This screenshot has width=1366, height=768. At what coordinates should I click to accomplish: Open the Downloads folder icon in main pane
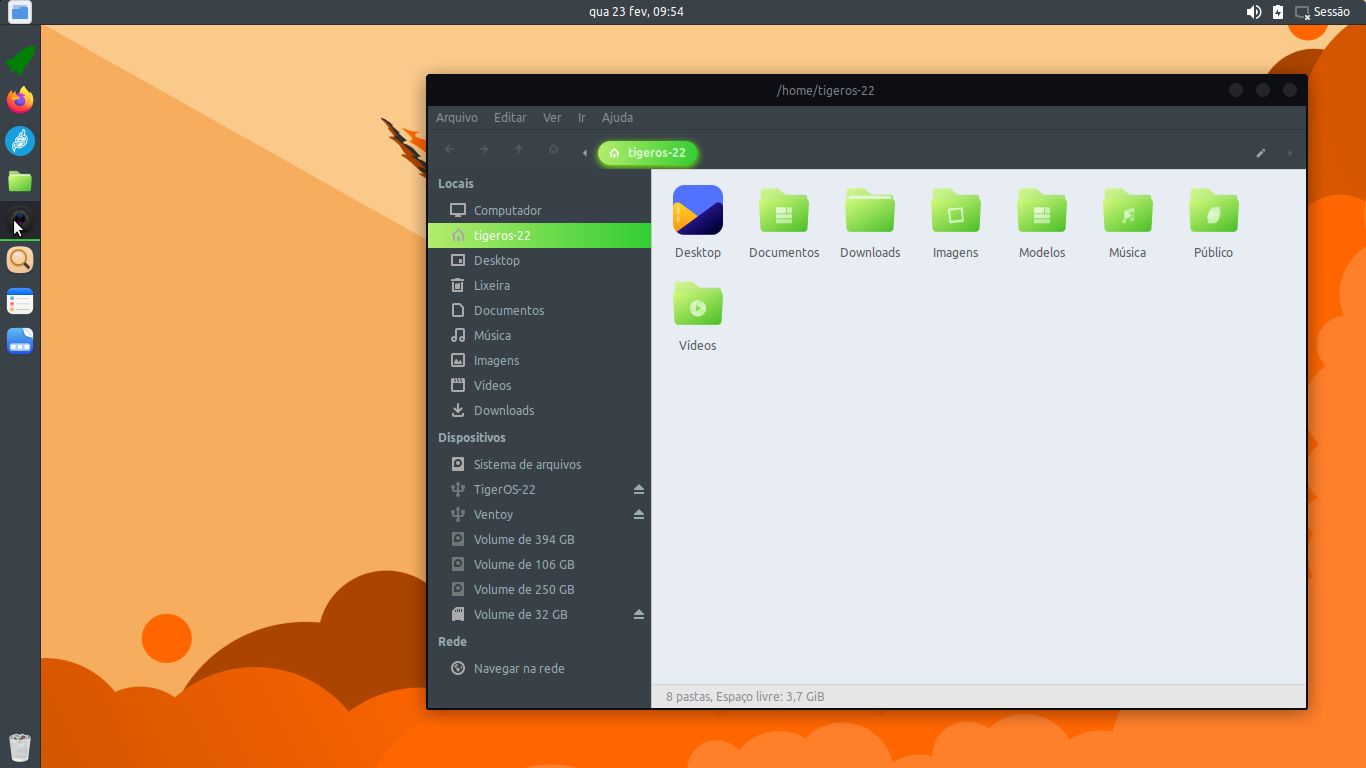(x=870, y=210)
